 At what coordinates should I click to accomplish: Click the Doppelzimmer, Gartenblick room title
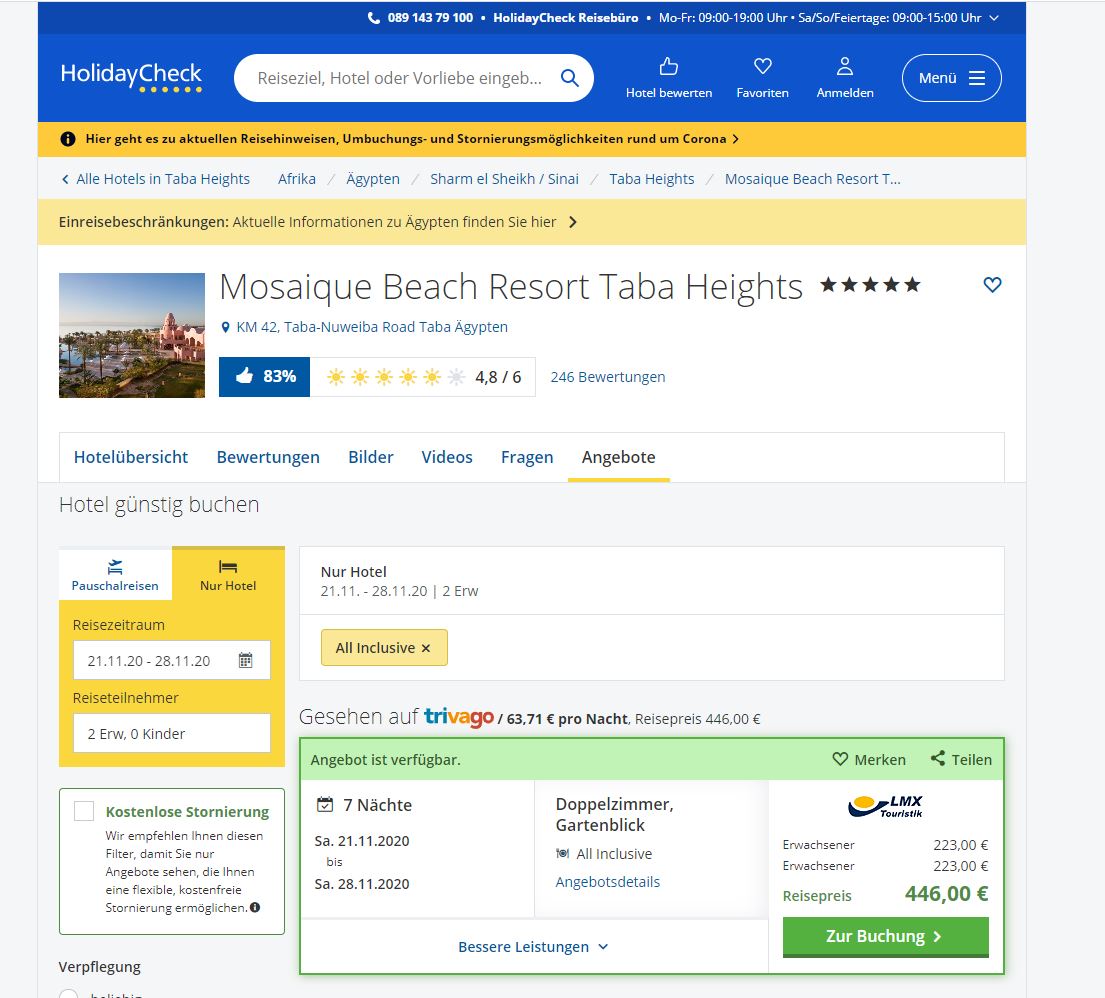point(615,815)
